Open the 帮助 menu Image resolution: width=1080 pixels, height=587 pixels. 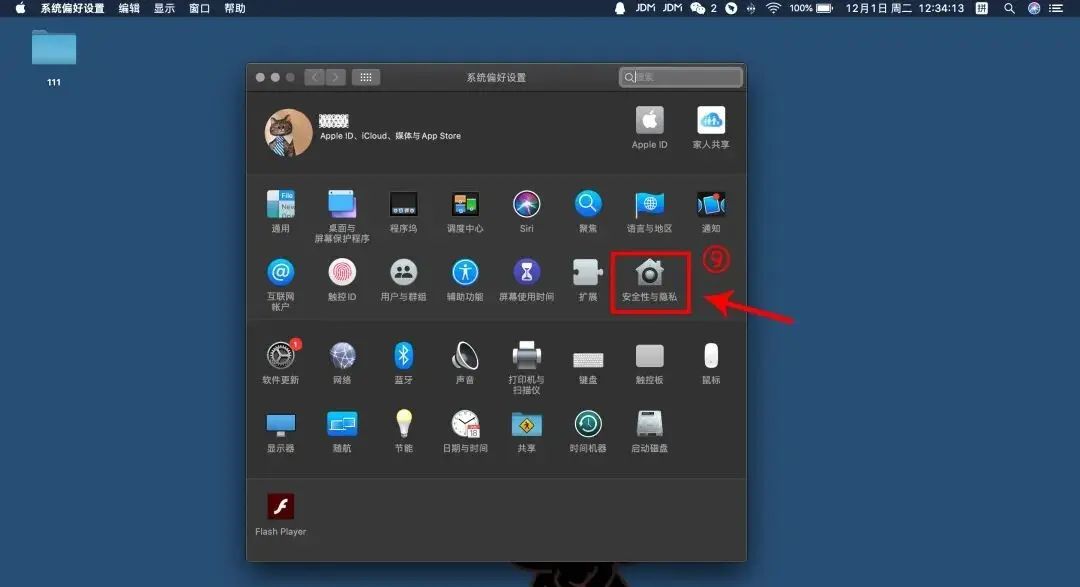coord(235,8)
